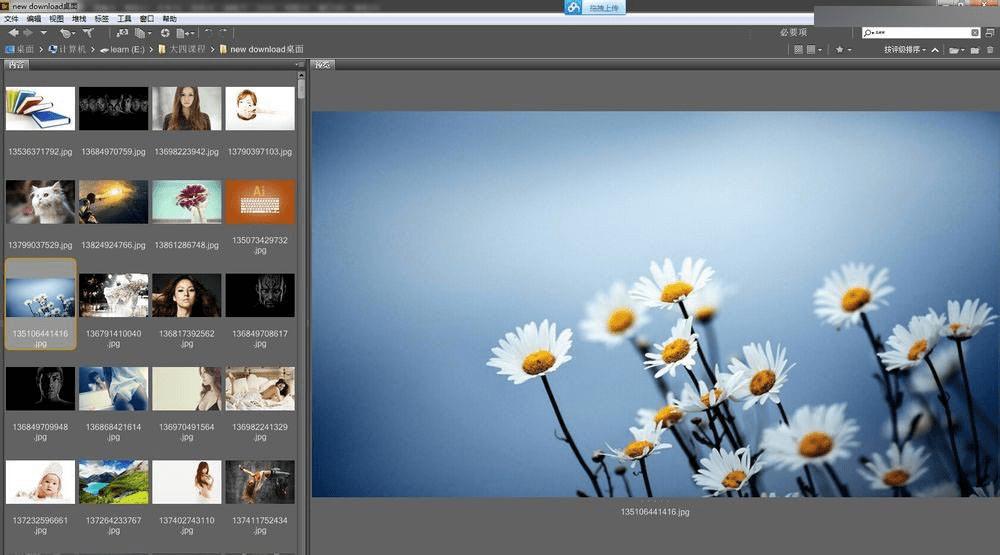The width and height of the screenshot is (1000, 555).
Task: Select the white cat thumbnail 13799037529.jpg
Action: pyautogui.click(x=40, y=202)
